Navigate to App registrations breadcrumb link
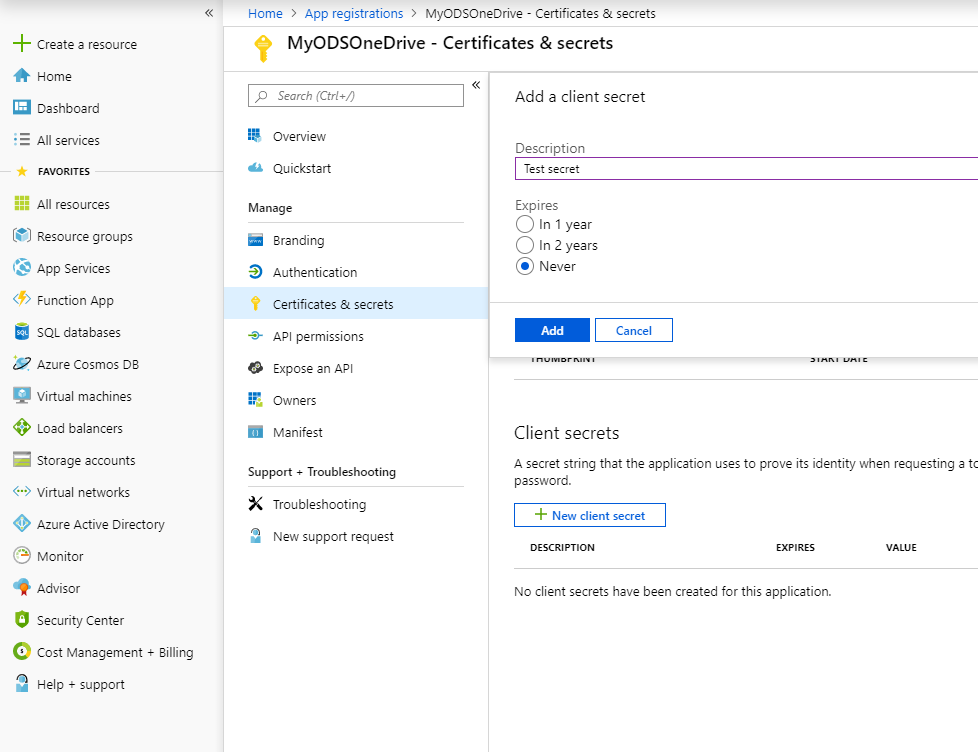The image size is (978, 752). (x=354, y=13)
